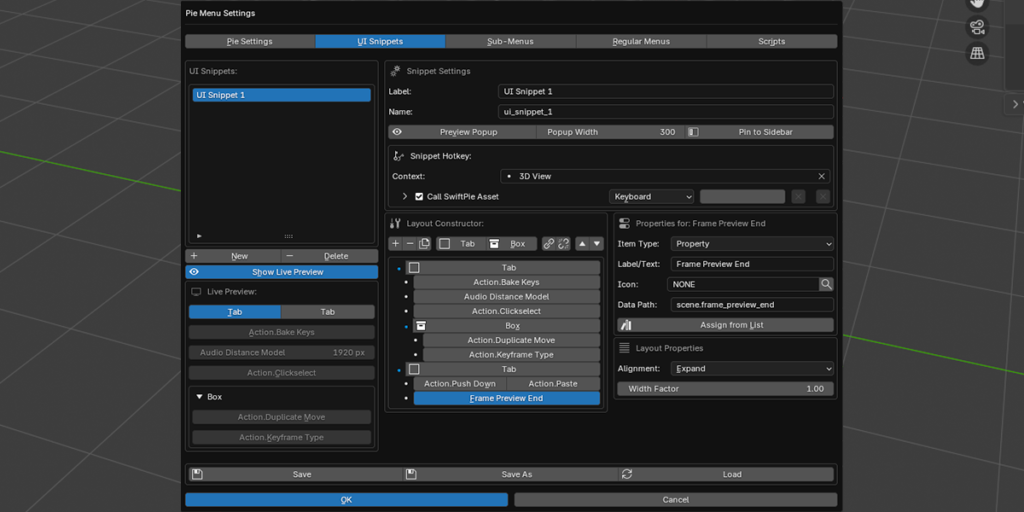This screenshot has height=512, width=1024.
Task: Click the camera view icon in the viewport
Action: tap(977, 27)
